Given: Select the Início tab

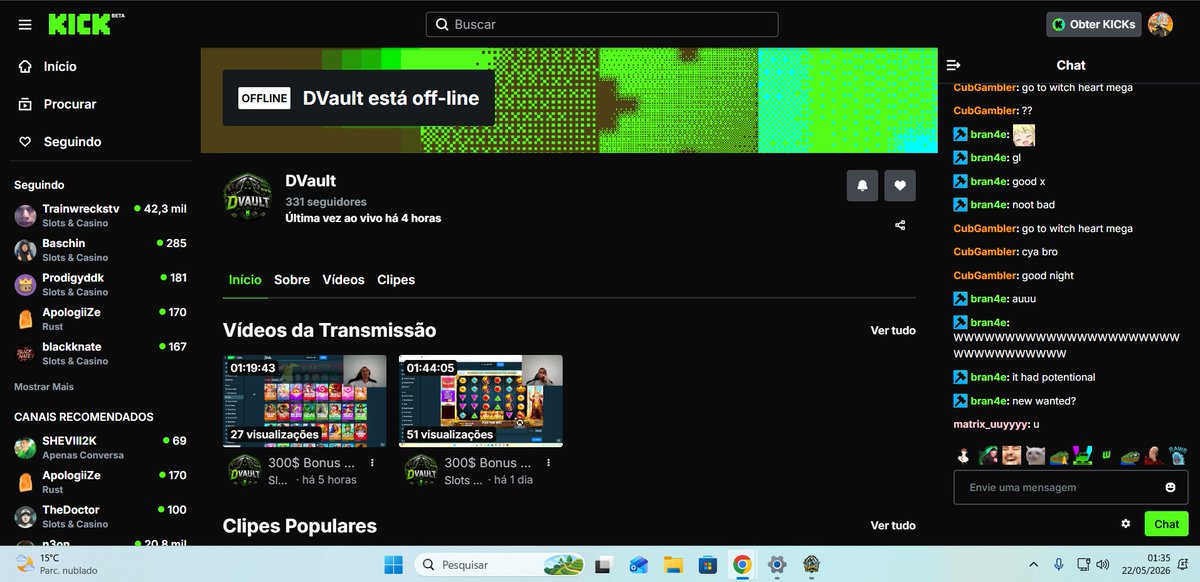Looking at the screenshot, I should tap(245, 280).
